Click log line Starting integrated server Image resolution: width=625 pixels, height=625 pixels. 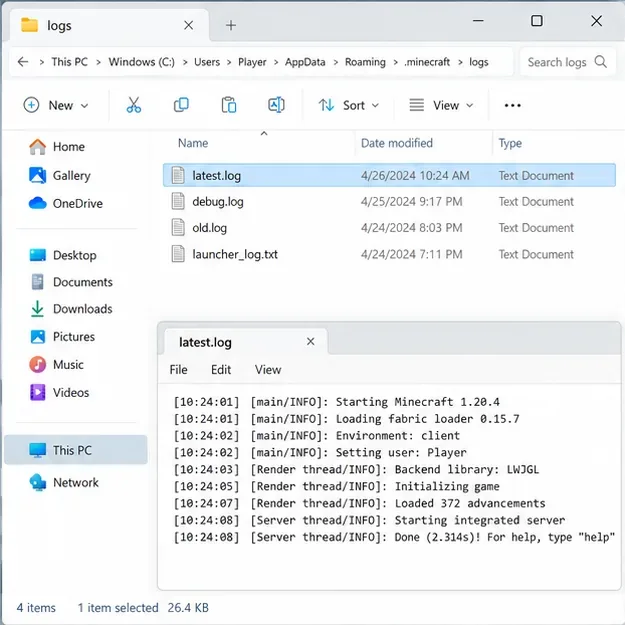pos(369,521)
